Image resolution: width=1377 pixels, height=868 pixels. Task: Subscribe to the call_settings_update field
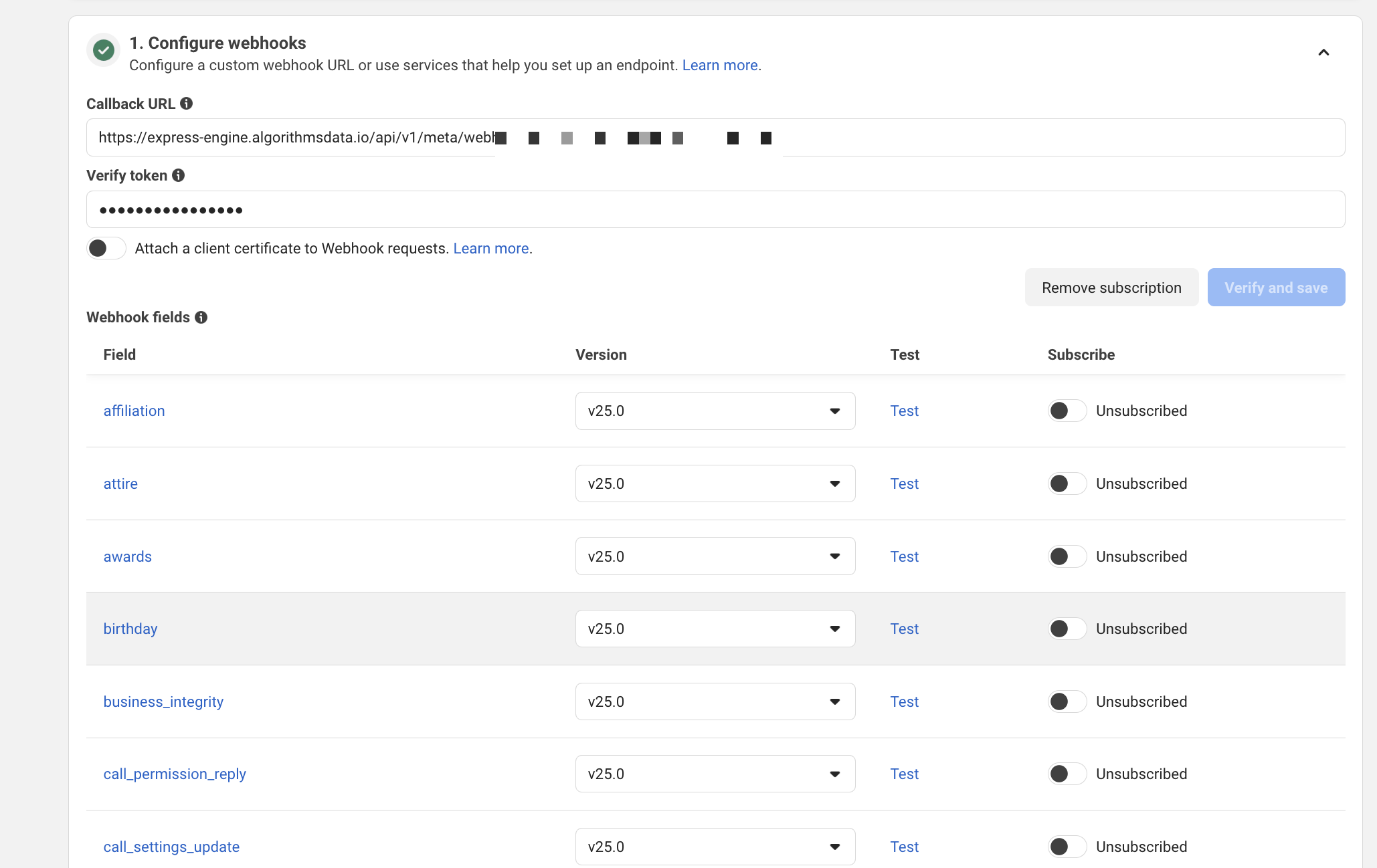pos(1067,847)
